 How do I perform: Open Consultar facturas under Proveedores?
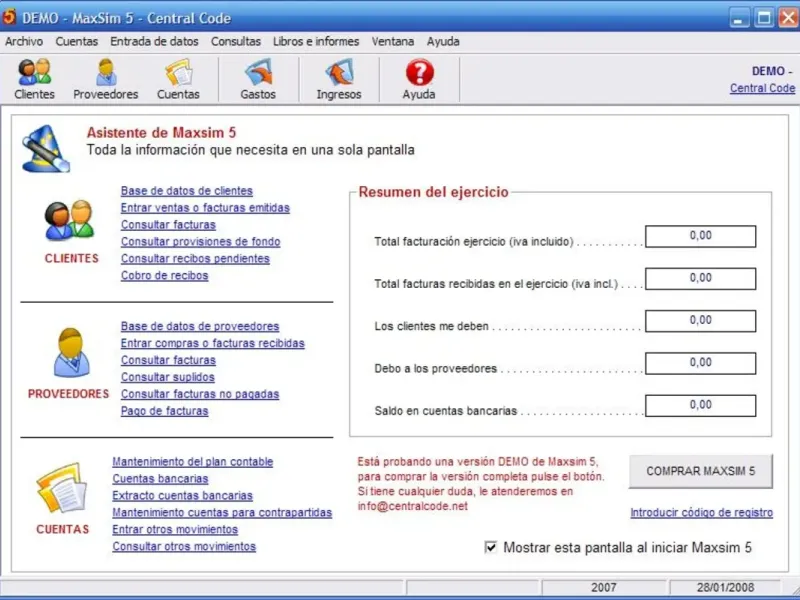168,360
